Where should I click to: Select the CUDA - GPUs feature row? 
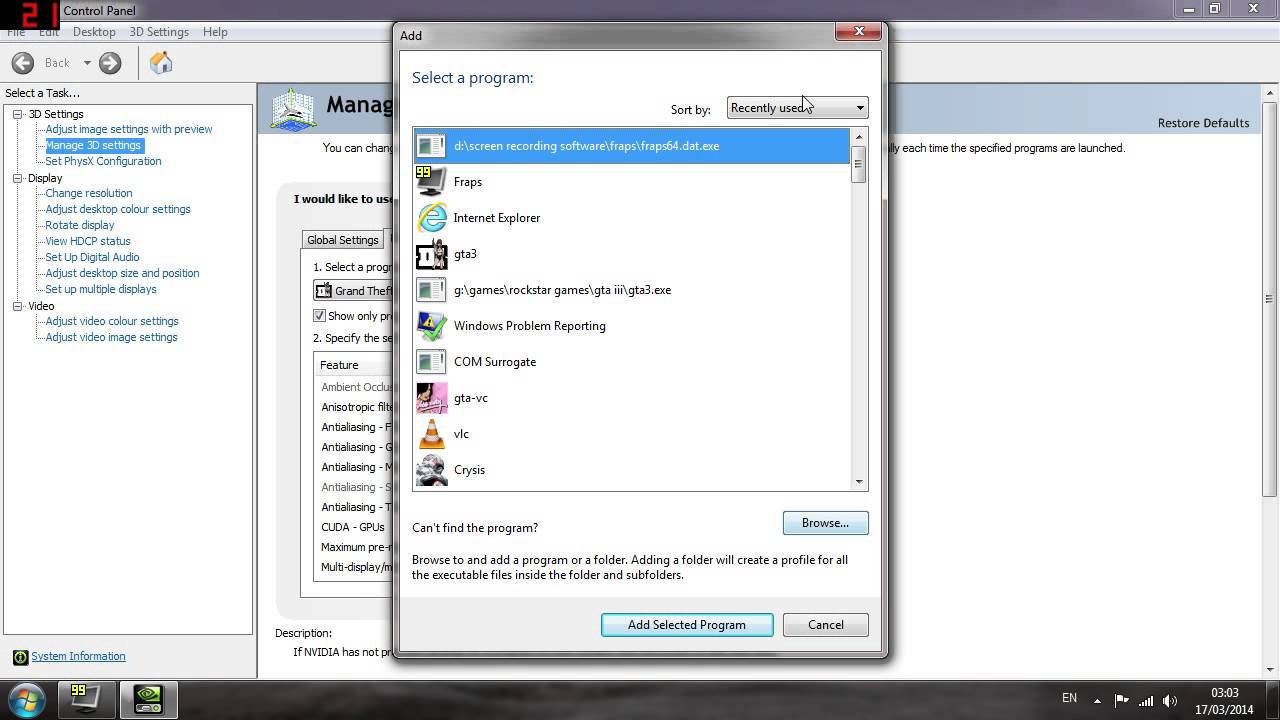coord(353,527)
